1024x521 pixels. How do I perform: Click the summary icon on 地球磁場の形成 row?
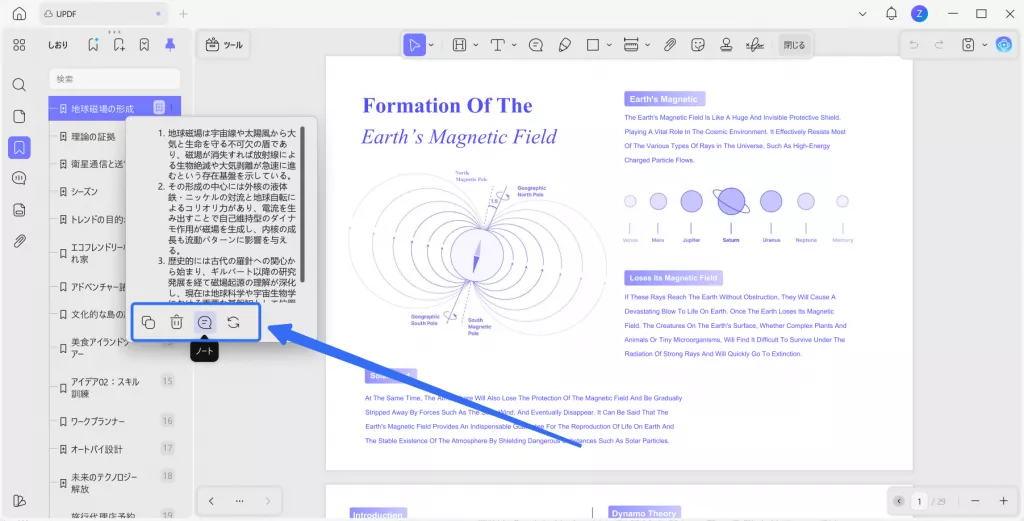pos(159,108)
